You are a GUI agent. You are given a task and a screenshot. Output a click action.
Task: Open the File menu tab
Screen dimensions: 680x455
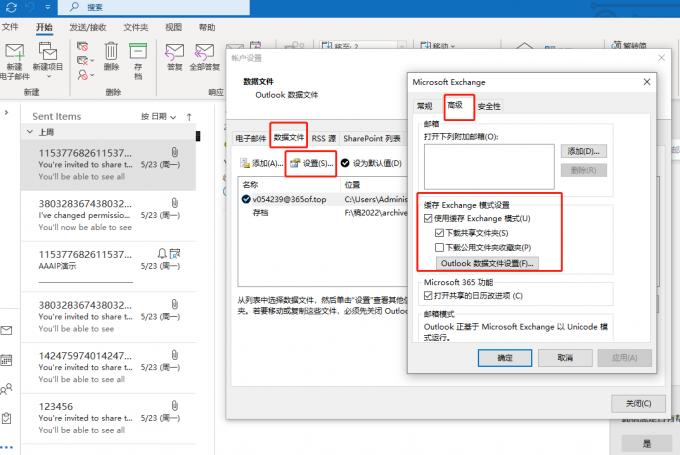pyautogui.click(x=10, y=27)
